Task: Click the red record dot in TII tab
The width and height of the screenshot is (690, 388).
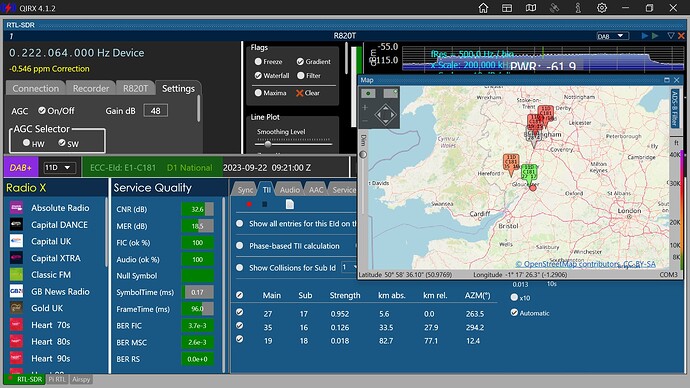Action: coord(249,204)
